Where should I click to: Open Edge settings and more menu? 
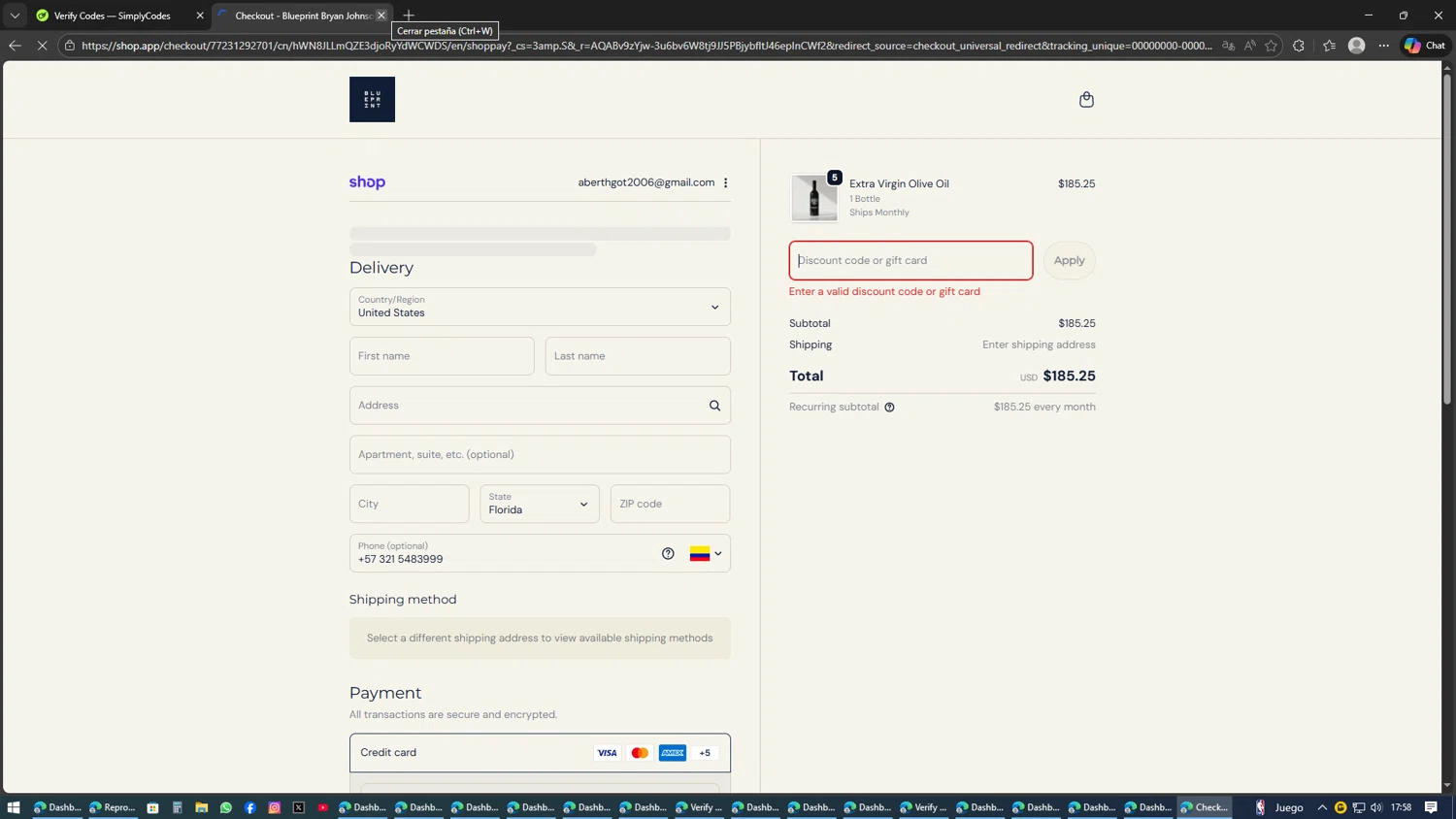(1384, 46)
